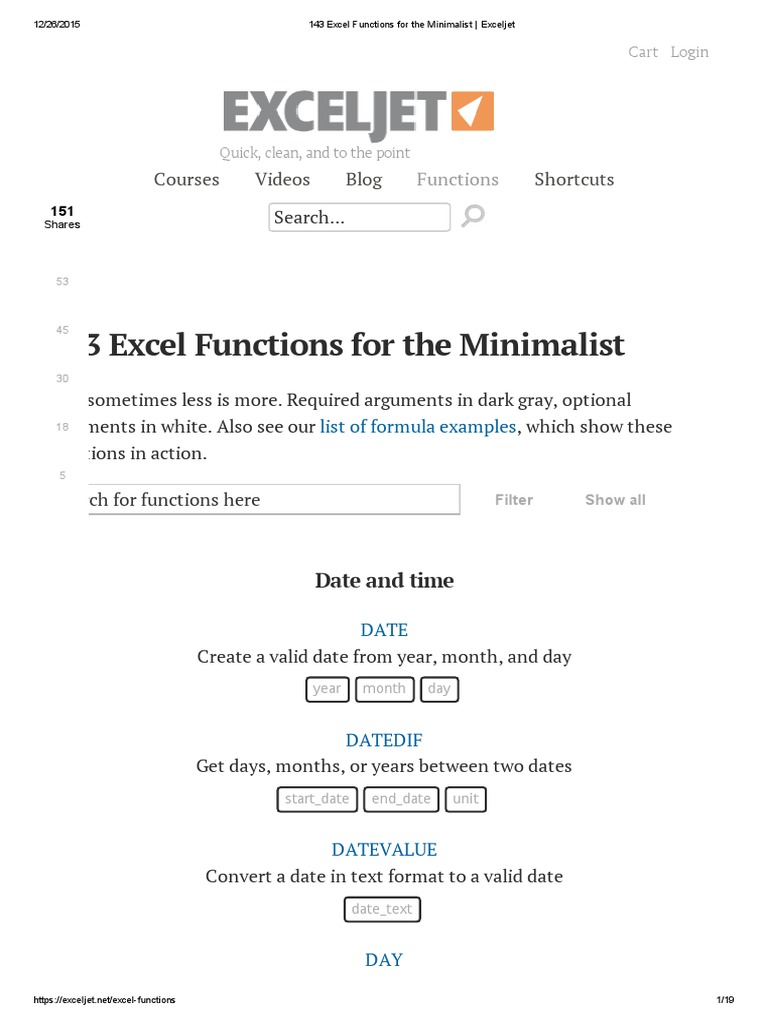Viewport: 768px width, 1024px height.
Task: Select the Functions nav item
Action: click(457, 180)
